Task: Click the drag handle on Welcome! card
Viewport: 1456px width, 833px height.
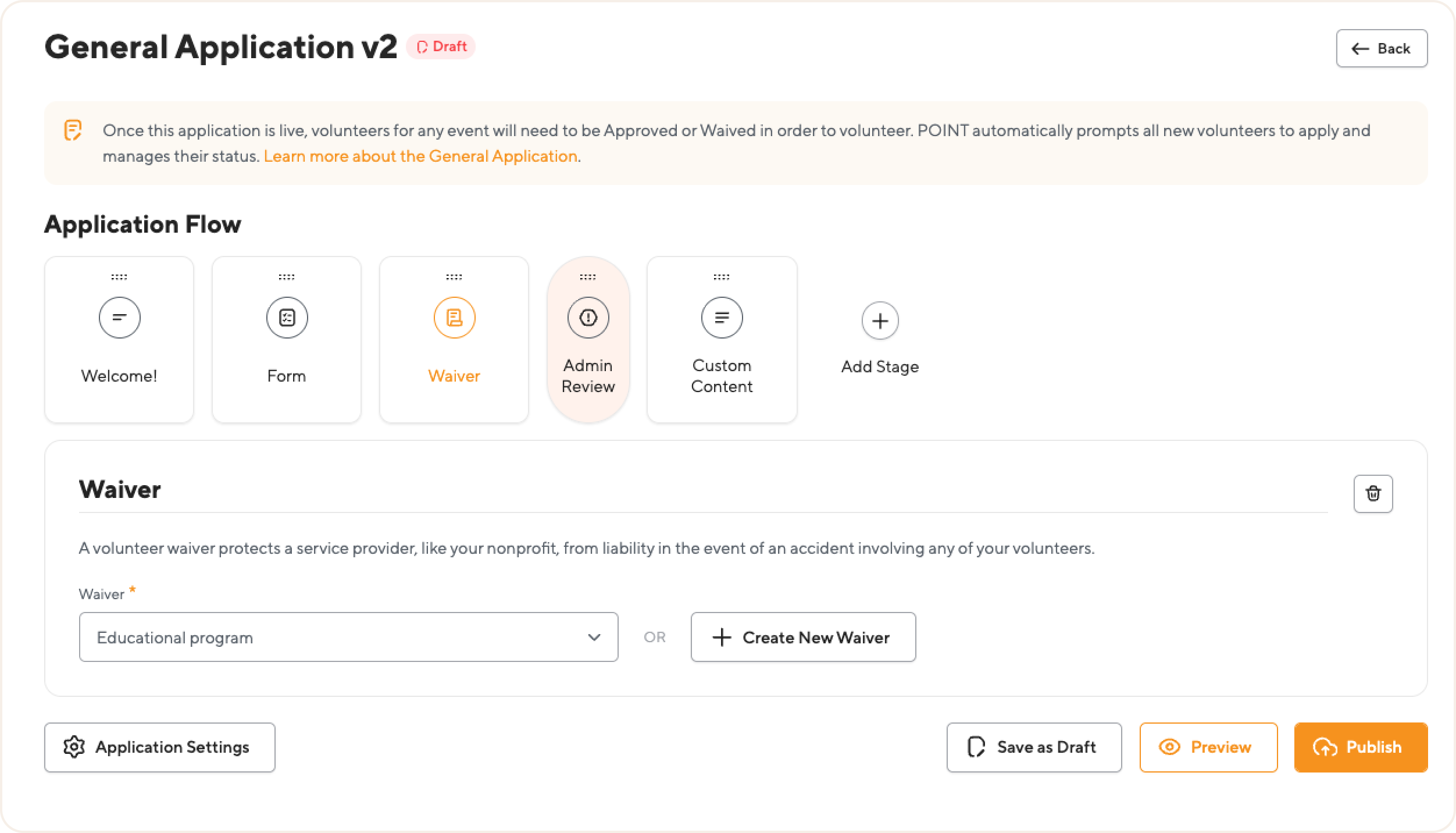Action: click(119, 277)
